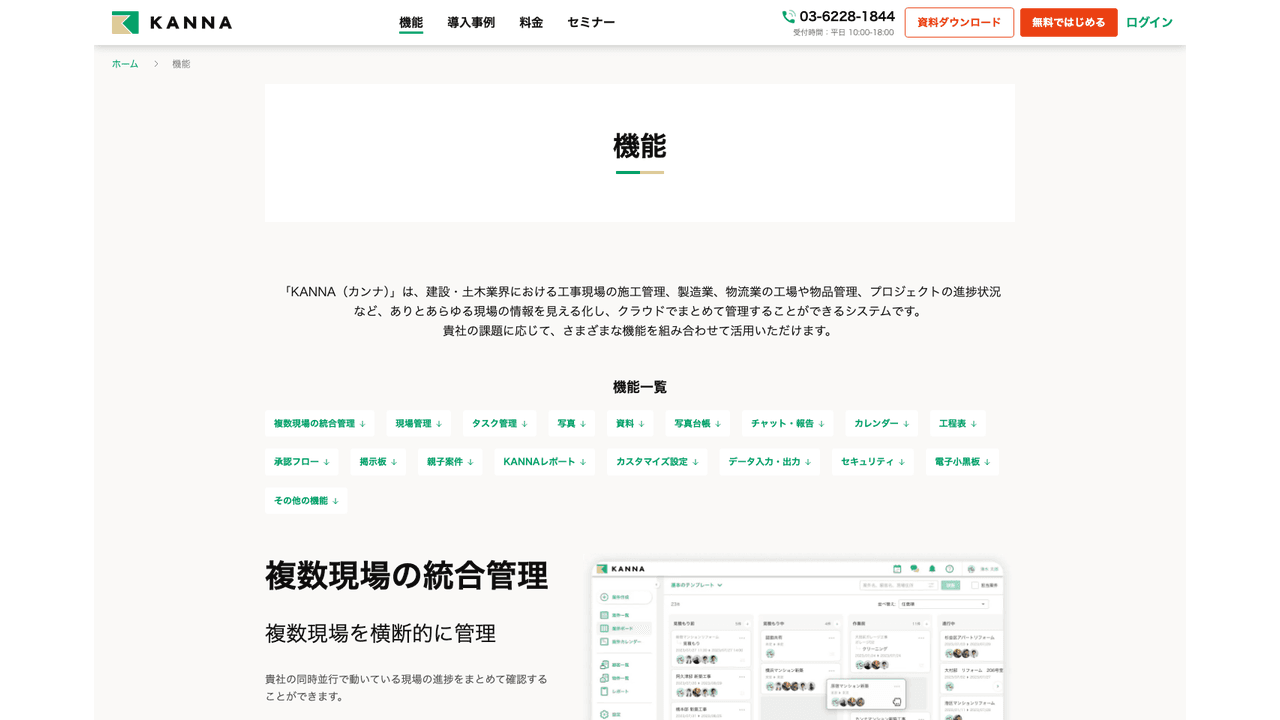Click the green phone icon beside 03-6228-1844

pyautogui.click(x=789, y=16)
